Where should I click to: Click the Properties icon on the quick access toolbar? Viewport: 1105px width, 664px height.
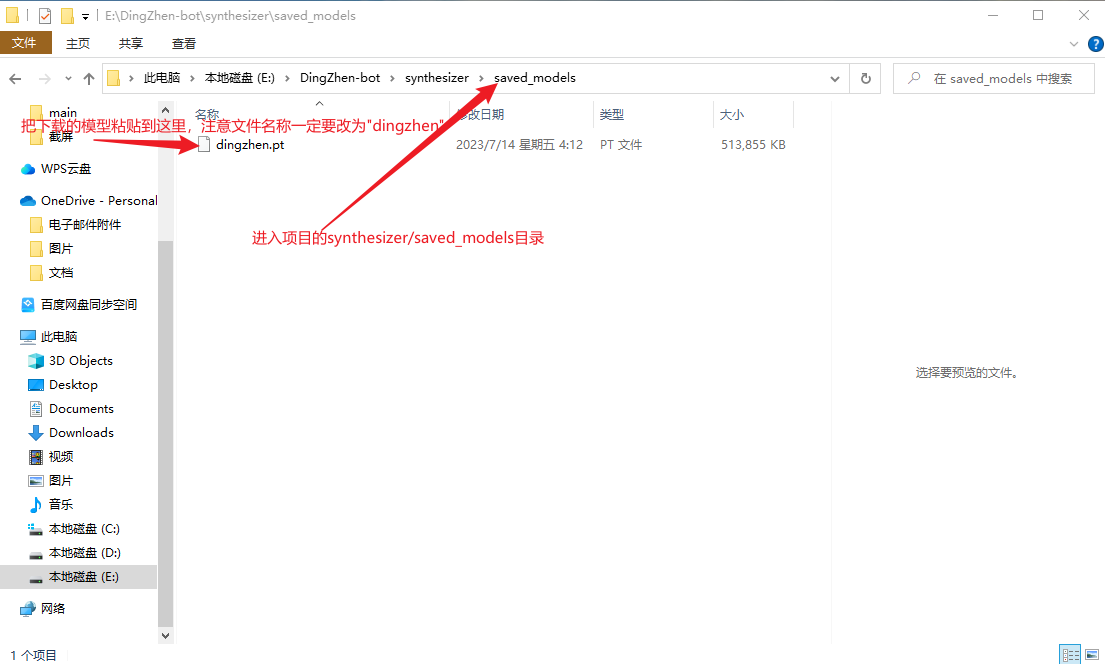point(43,15)
